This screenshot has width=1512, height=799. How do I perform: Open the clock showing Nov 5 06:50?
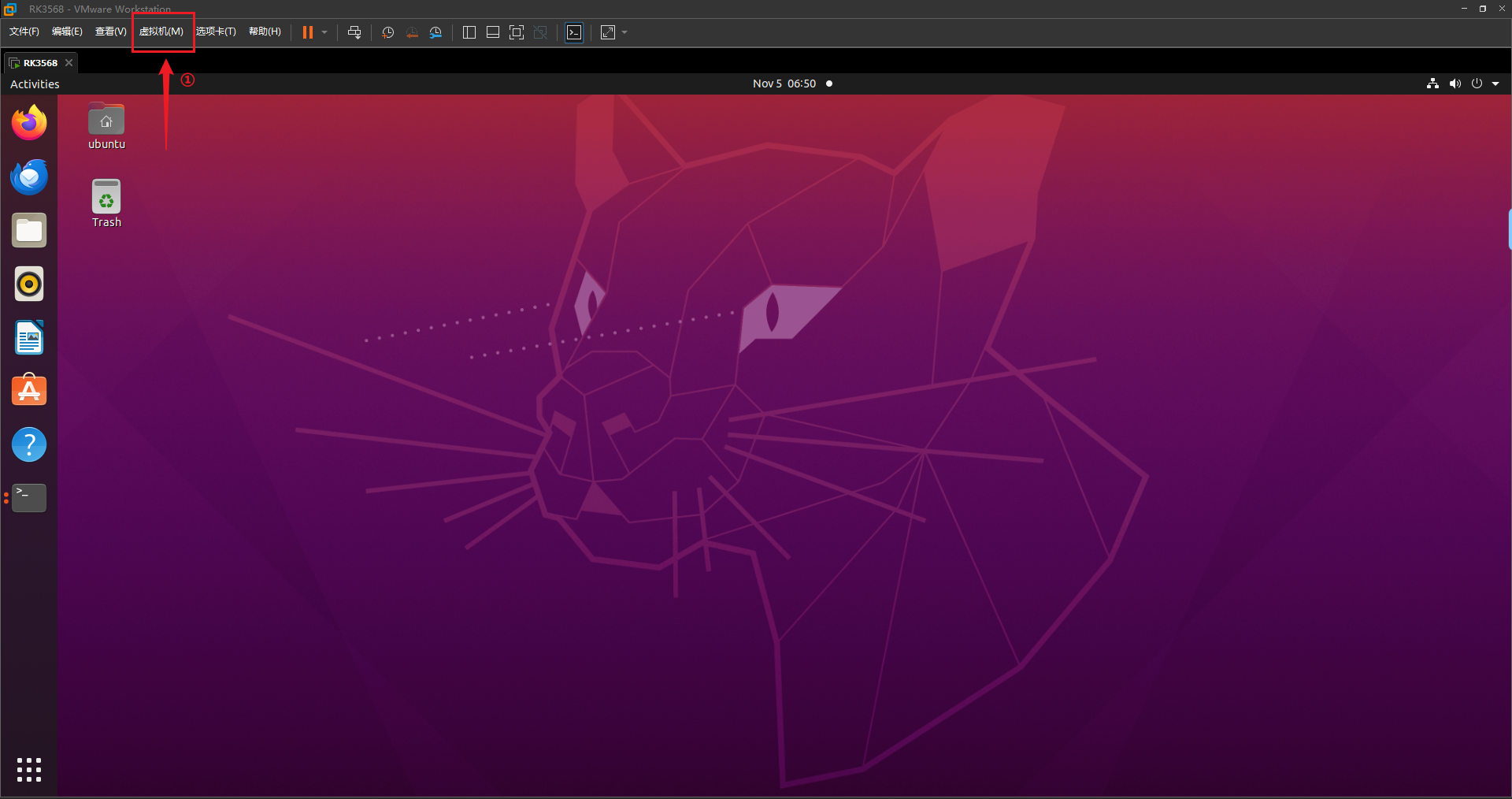click(784, 84)
